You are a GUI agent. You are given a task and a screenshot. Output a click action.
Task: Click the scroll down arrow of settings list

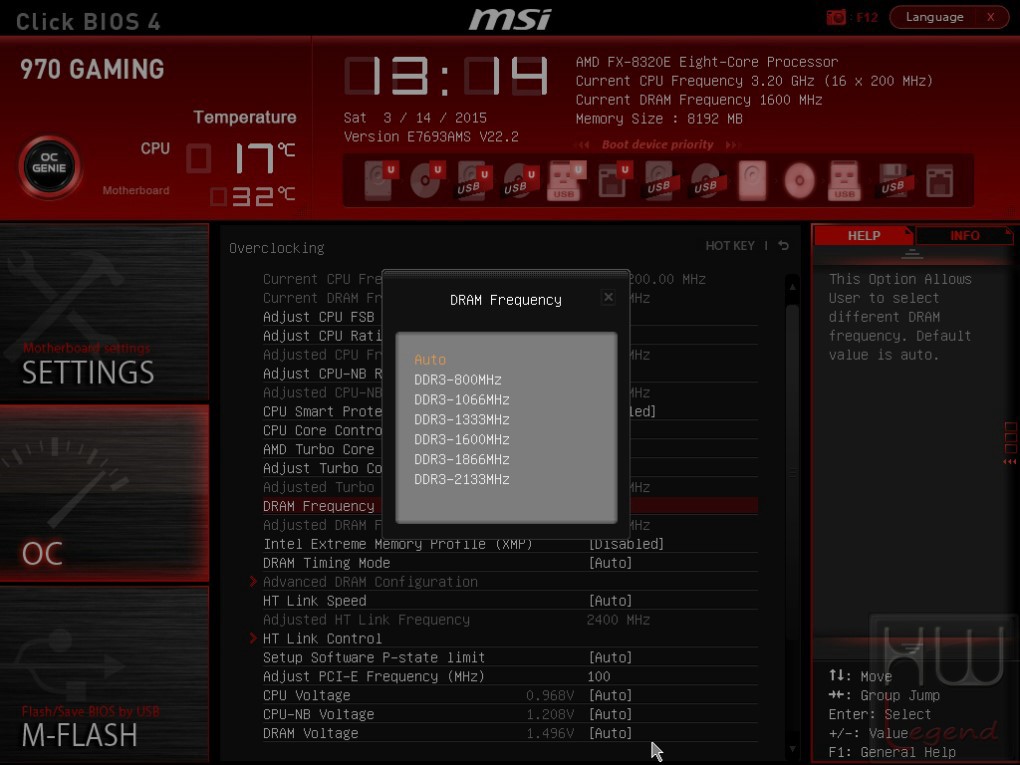792,749
